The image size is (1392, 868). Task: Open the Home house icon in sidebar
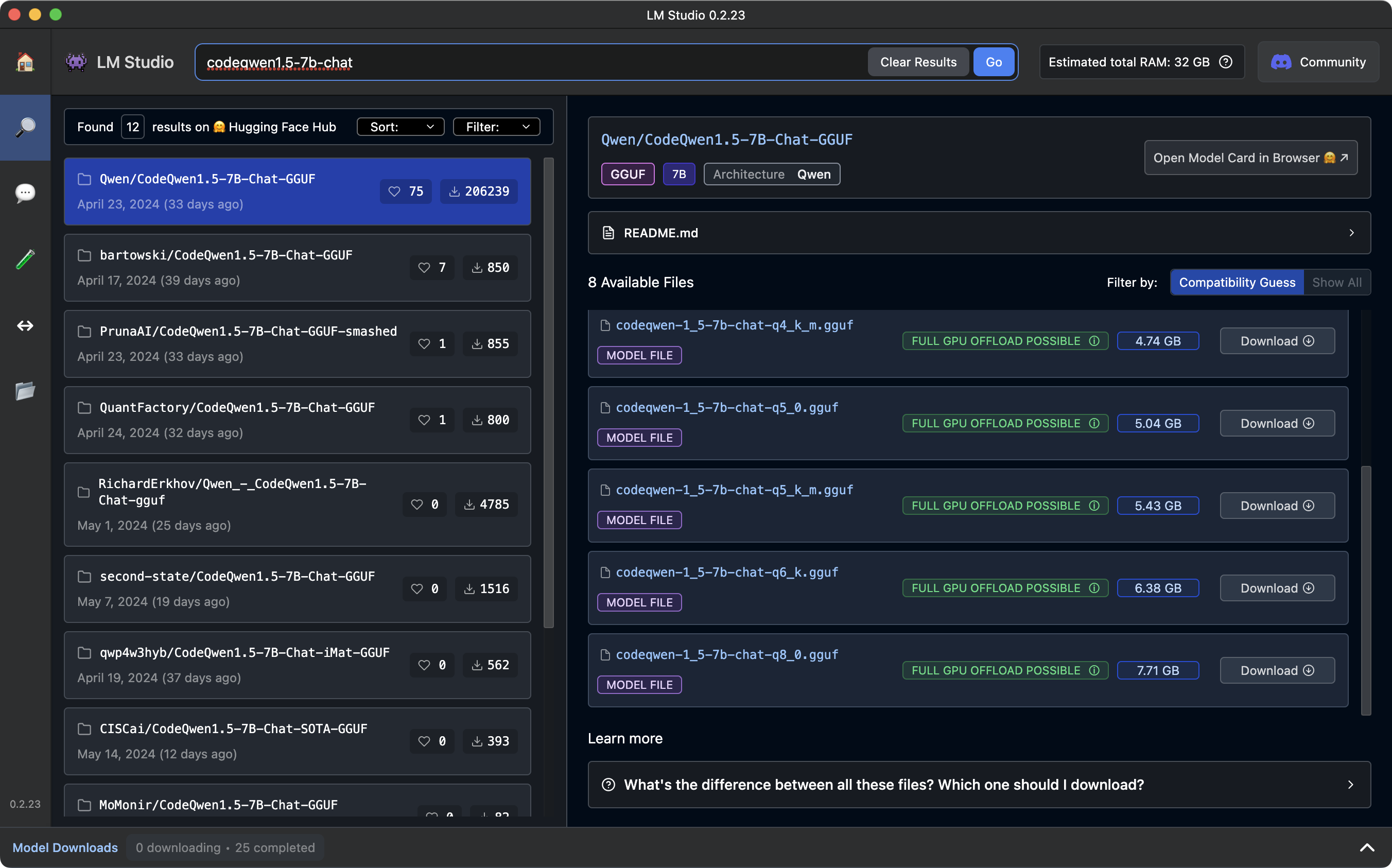(x=25, y=61)
